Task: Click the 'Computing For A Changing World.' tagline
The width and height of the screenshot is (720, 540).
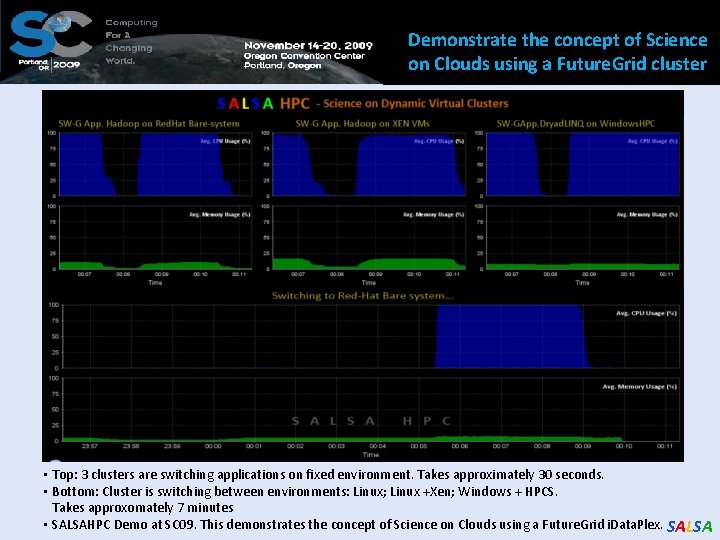Action: [x=131, y=41]
